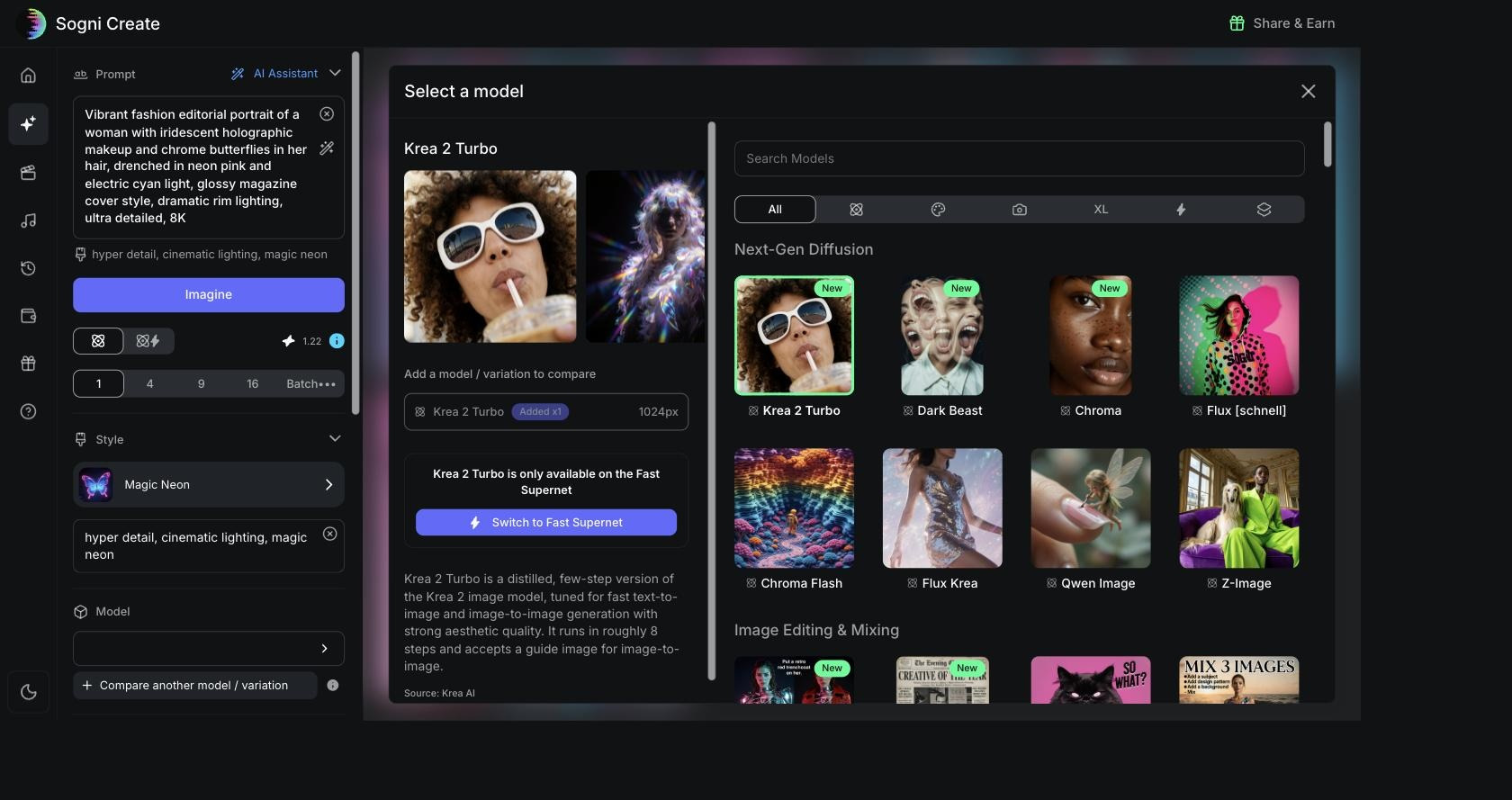Select the relaxed supernet toggle option

(98, 341)
